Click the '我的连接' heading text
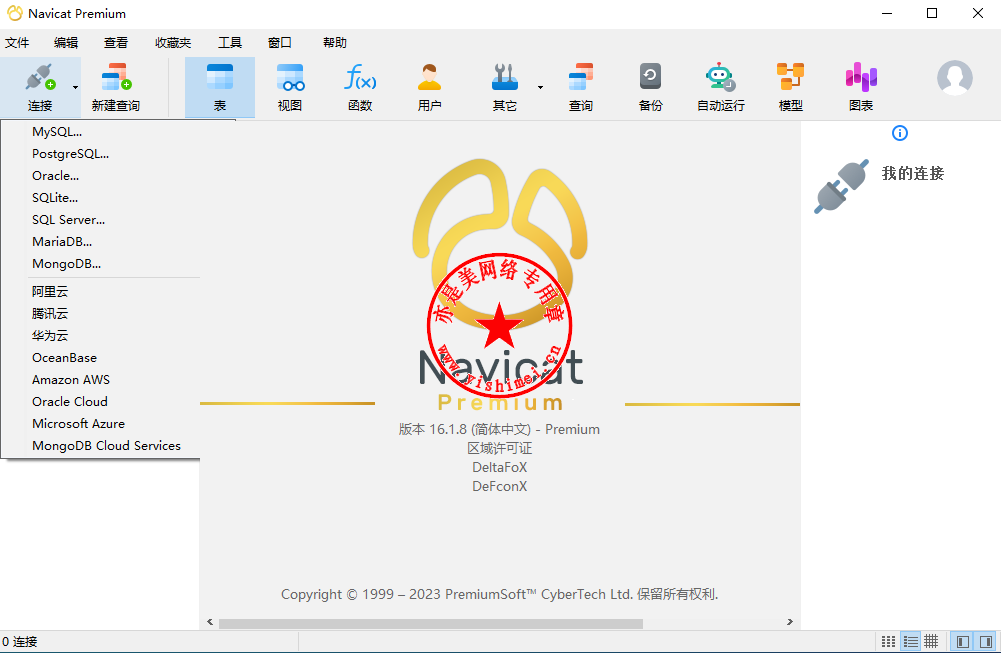Image resolution: width=1001 pixels, height=653 pixels. click(x=913, y=174)
